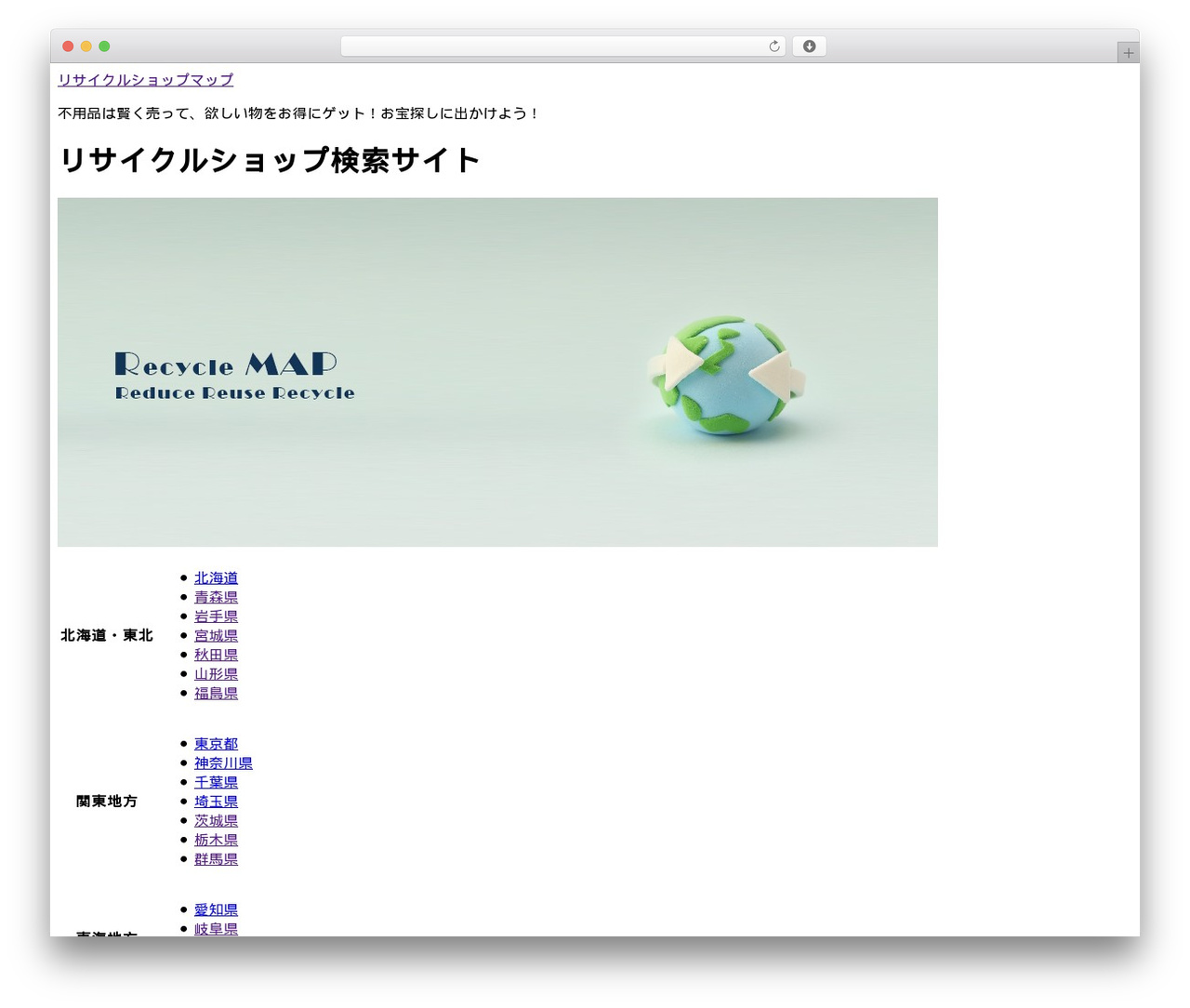Open the 秋田県 link
Image resolution: width=1190 pixels, height=1008 pixels.
216,655
